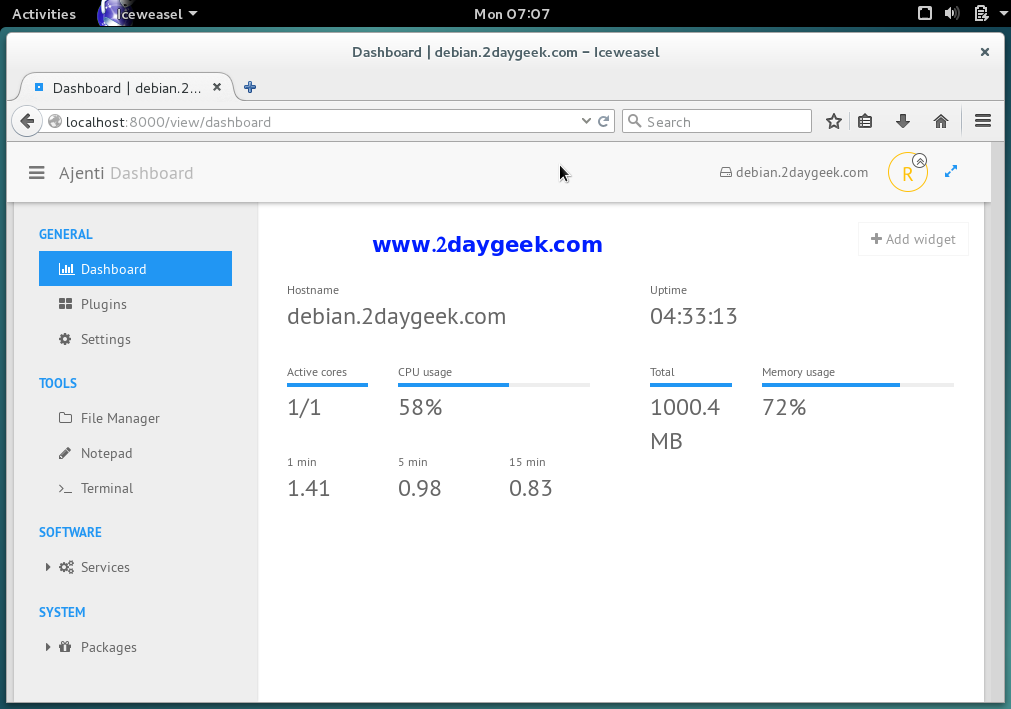Click the Packages gift icon
Image resolution: width=1011 pixels, height=709 pixels.
(65, 646)
